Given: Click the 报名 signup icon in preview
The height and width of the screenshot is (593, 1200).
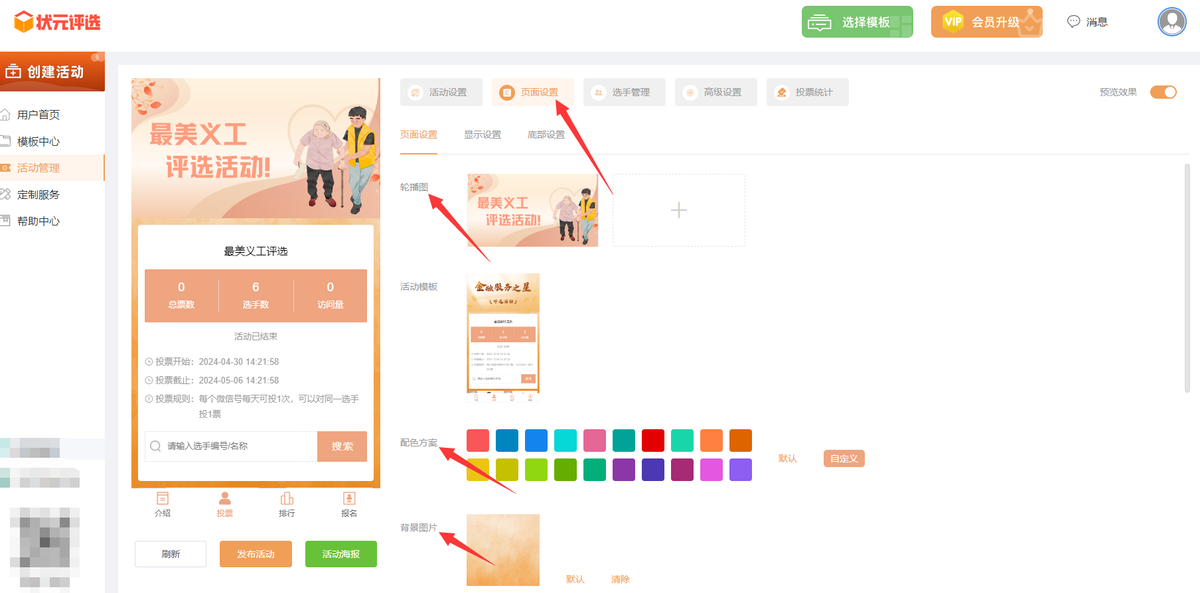Looking at the screenshot, I should [x=349, y=504].
